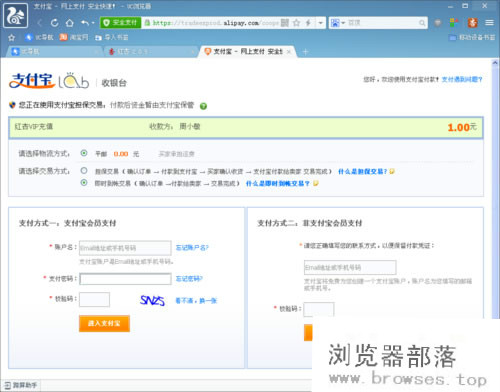Click the non-member Email/phone input field

(x=350, y=267)
